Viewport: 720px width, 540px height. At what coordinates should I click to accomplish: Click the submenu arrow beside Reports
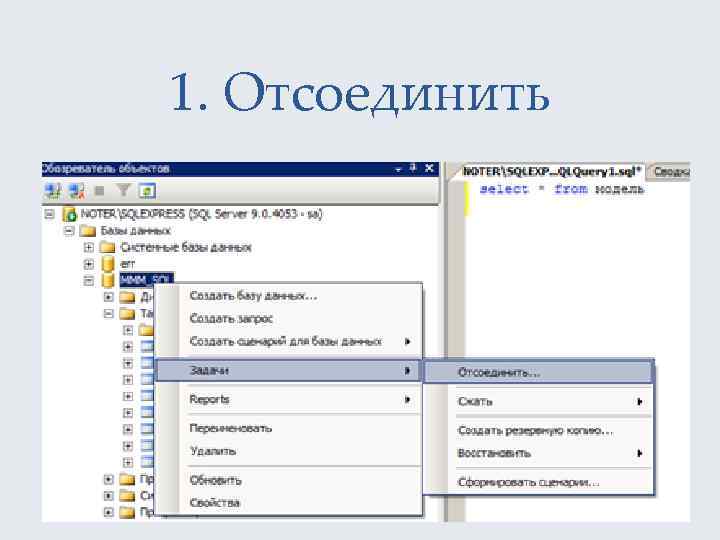(407, 399)
